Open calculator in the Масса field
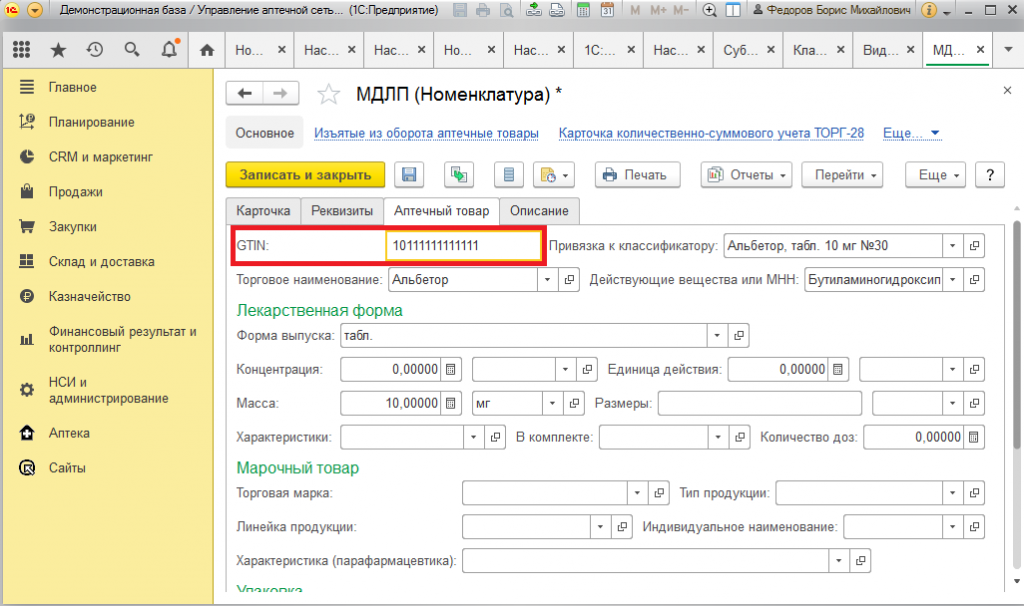 coord(451,404)
